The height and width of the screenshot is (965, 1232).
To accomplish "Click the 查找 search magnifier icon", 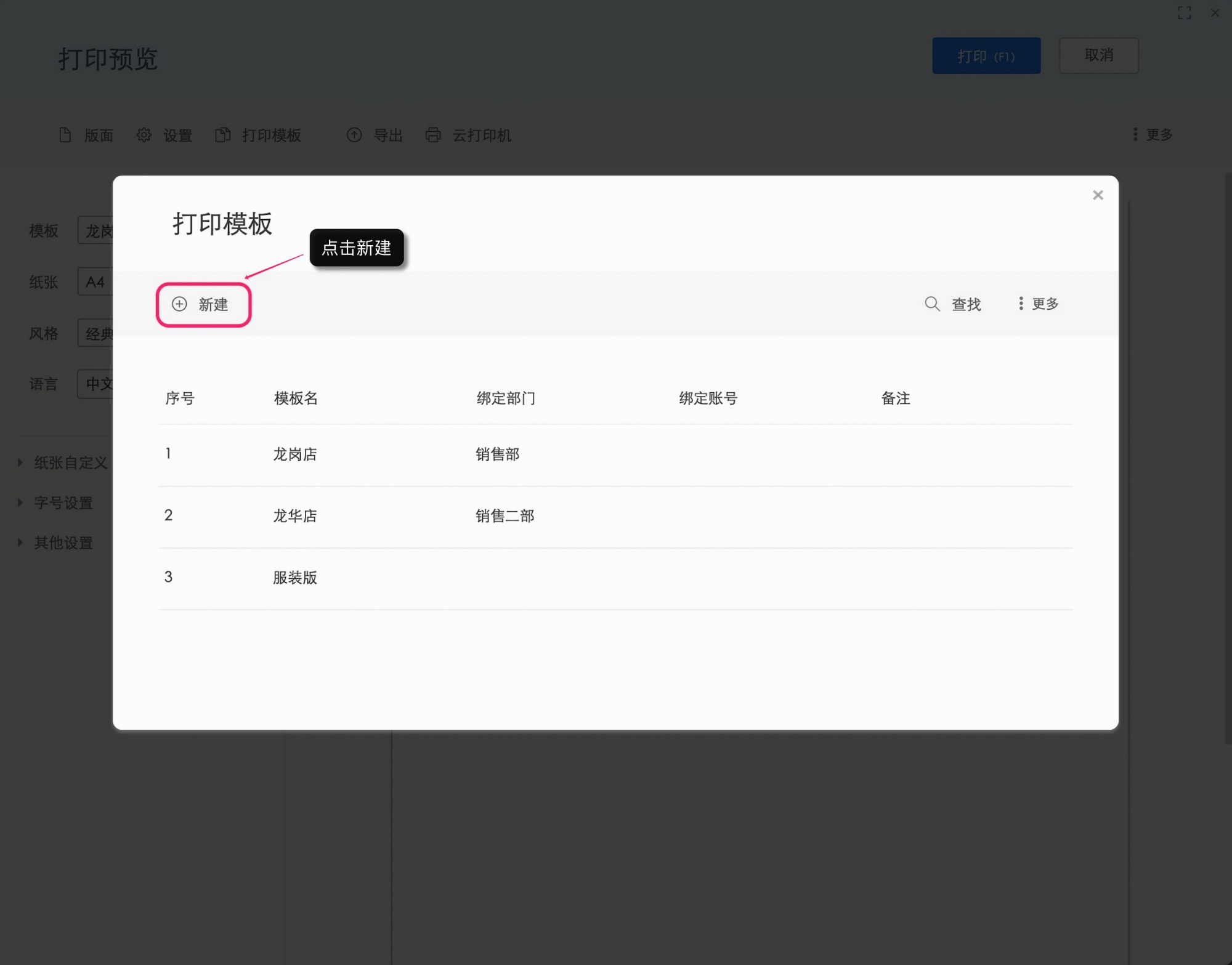I will click(x=932, y=304).
